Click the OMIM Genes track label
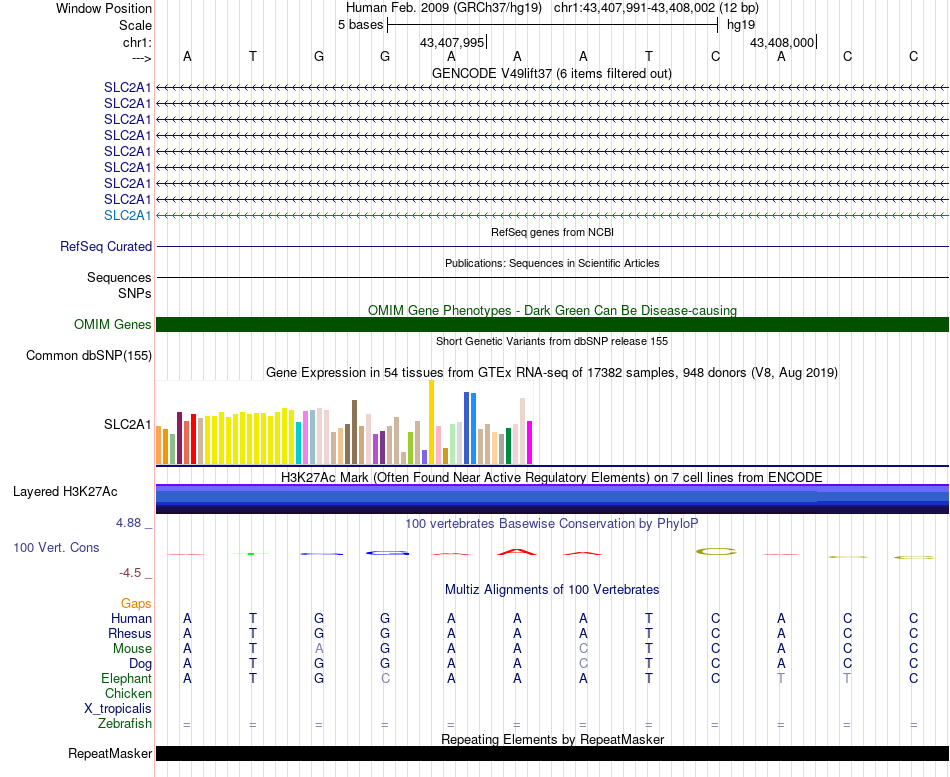950x777 pixels. pos(113,324)
